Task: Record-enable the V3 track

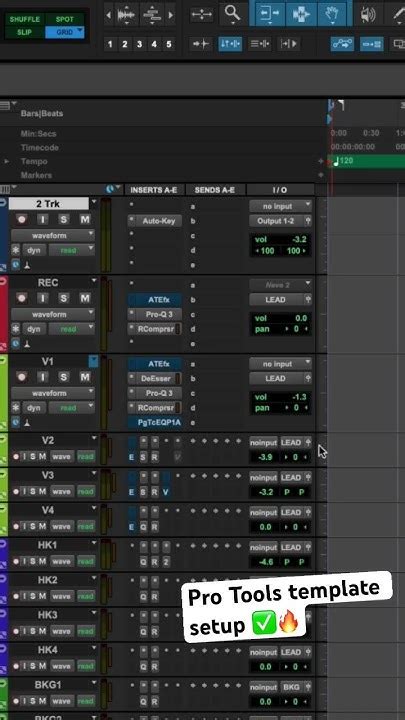Action: tap(16, 491)
